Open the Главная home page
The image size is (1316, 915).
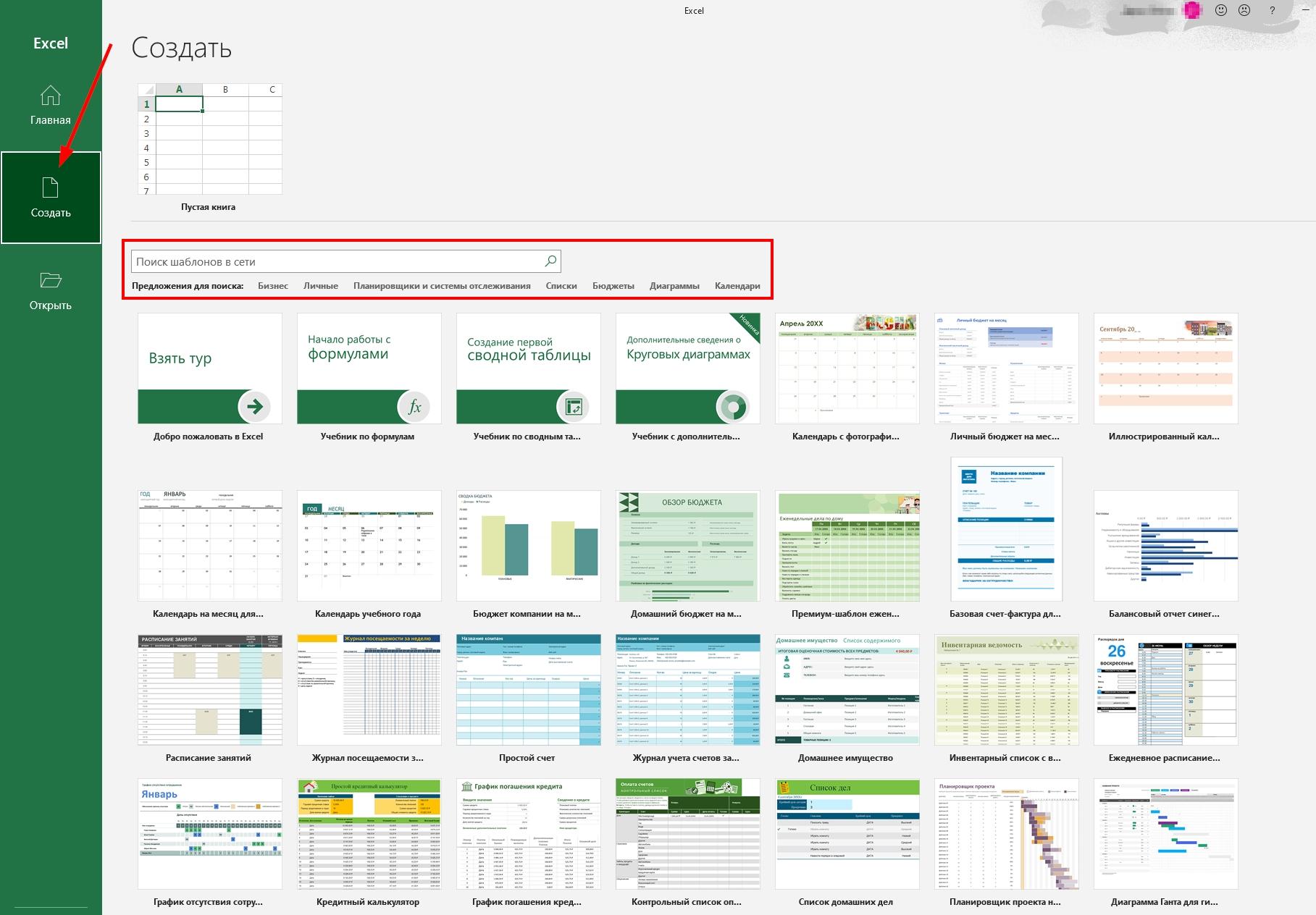pyautogui.click(x=51, y=105)
